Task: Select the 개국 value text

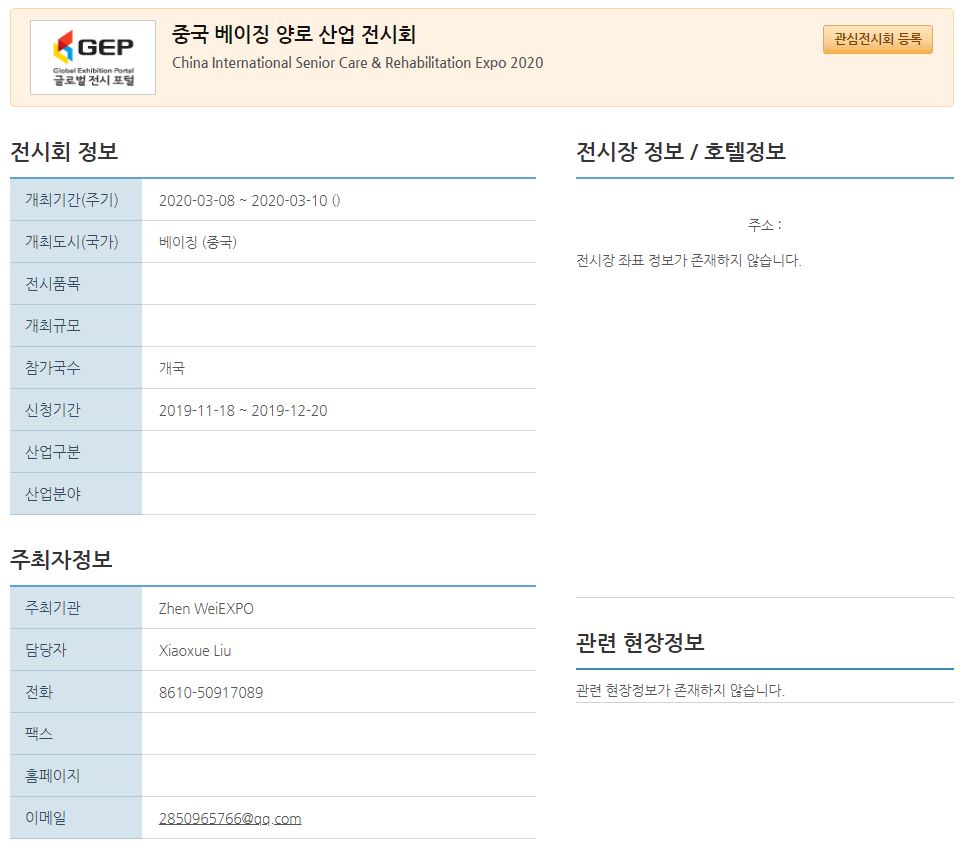Action: [172, 368]
